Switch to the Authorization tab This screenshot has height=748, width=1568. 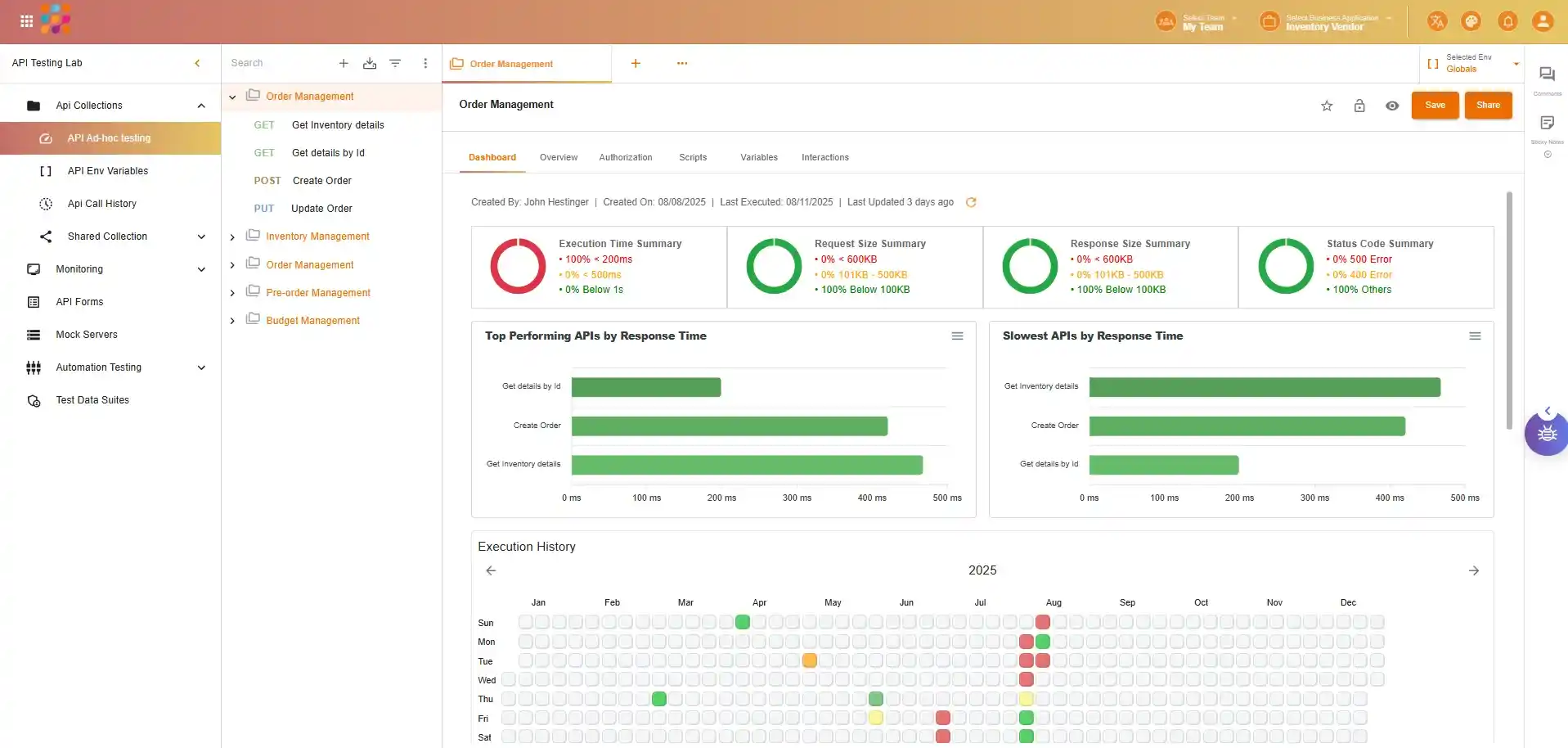click(625, 157)
